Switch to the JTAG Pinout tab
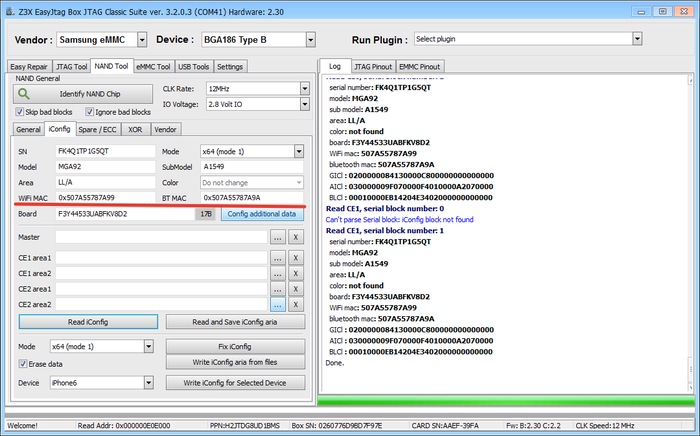Image resolution: width=700 pixels, height=436 pixels. point(373,66)
